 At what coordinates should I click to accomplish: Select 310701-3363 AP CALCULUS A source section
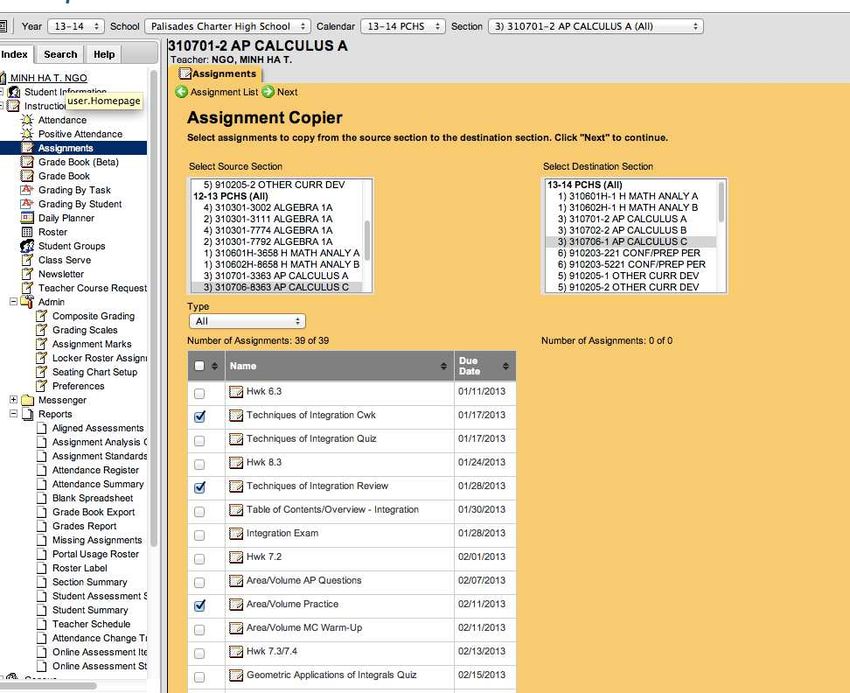click(276, 275)
